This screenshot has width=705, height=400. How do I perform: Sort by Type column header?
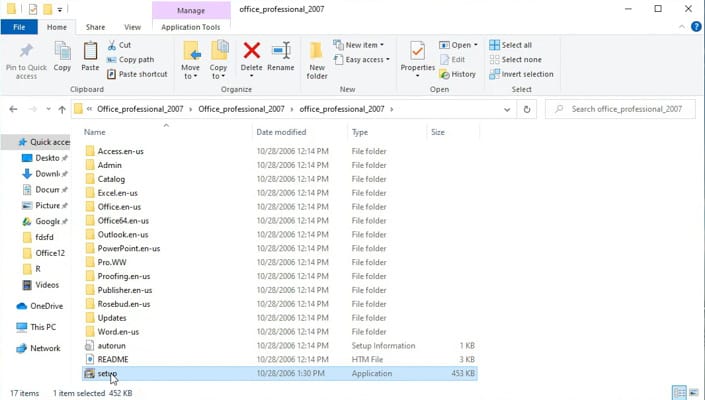(x=387, y=132)
